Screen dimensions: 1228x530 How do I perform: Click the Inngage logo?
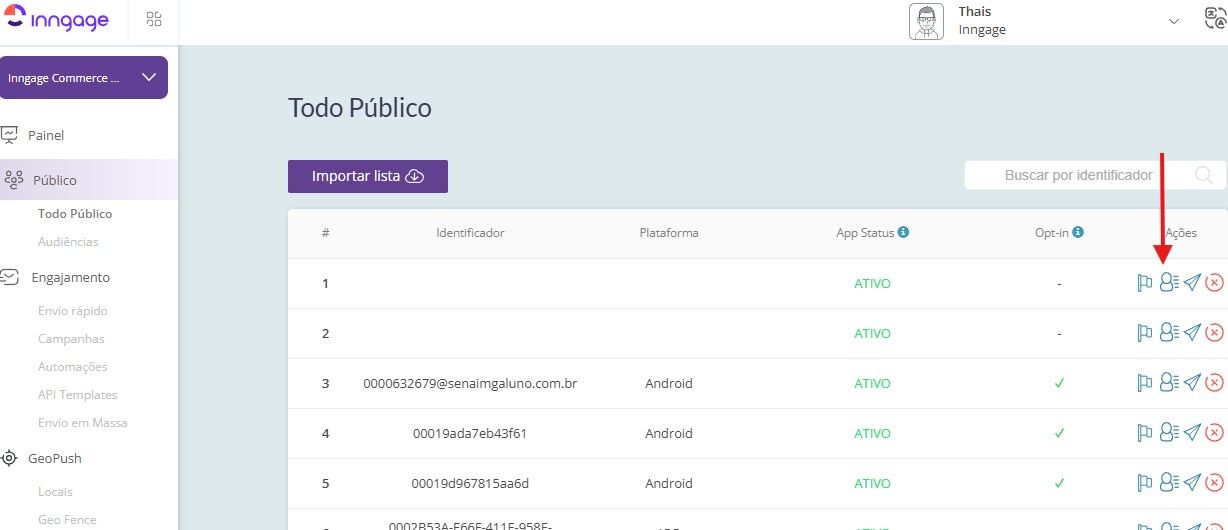[x=57, y=19]
